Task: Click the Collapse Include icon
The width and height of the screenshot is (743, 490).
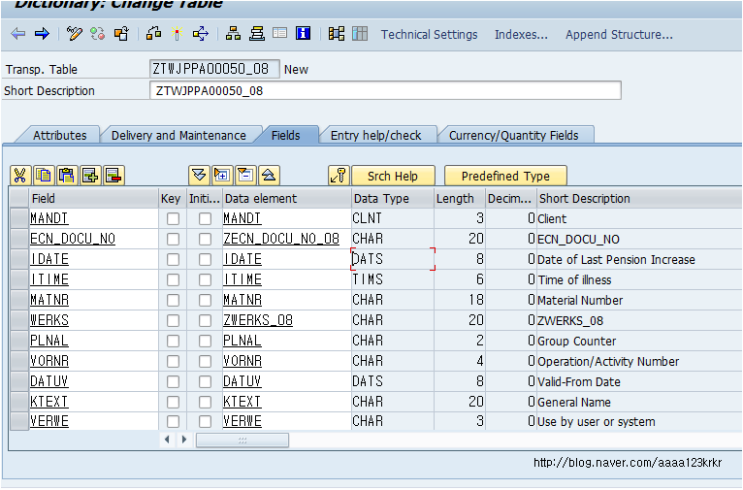Action: (245, 176)
